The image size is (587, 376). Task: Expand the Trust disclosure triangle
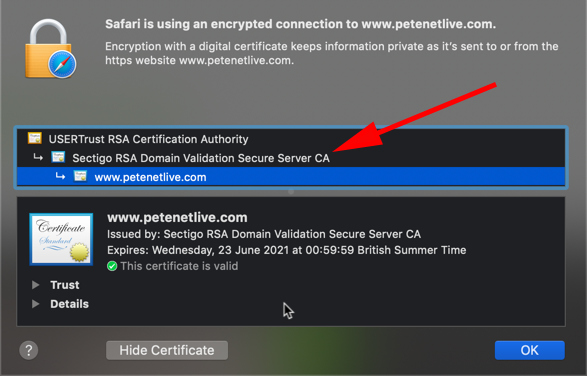pyautogui.click(x=36, y=285)
